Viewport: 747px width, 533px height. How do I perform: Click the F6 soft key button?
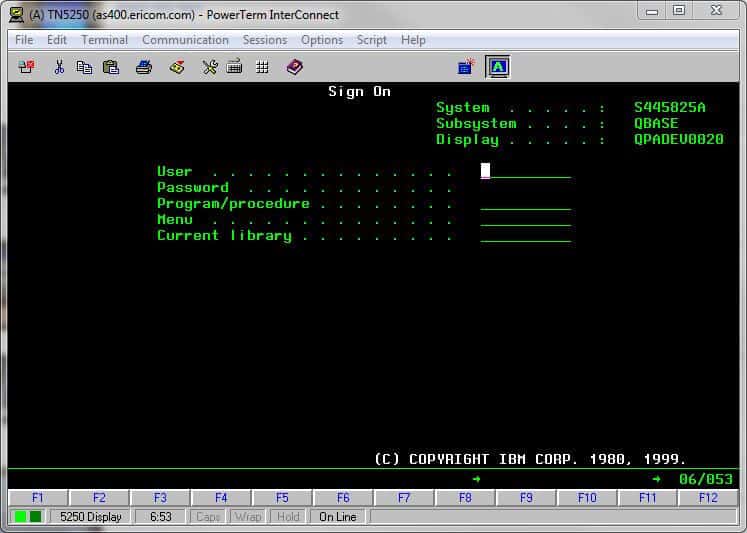tap(343, 497)
